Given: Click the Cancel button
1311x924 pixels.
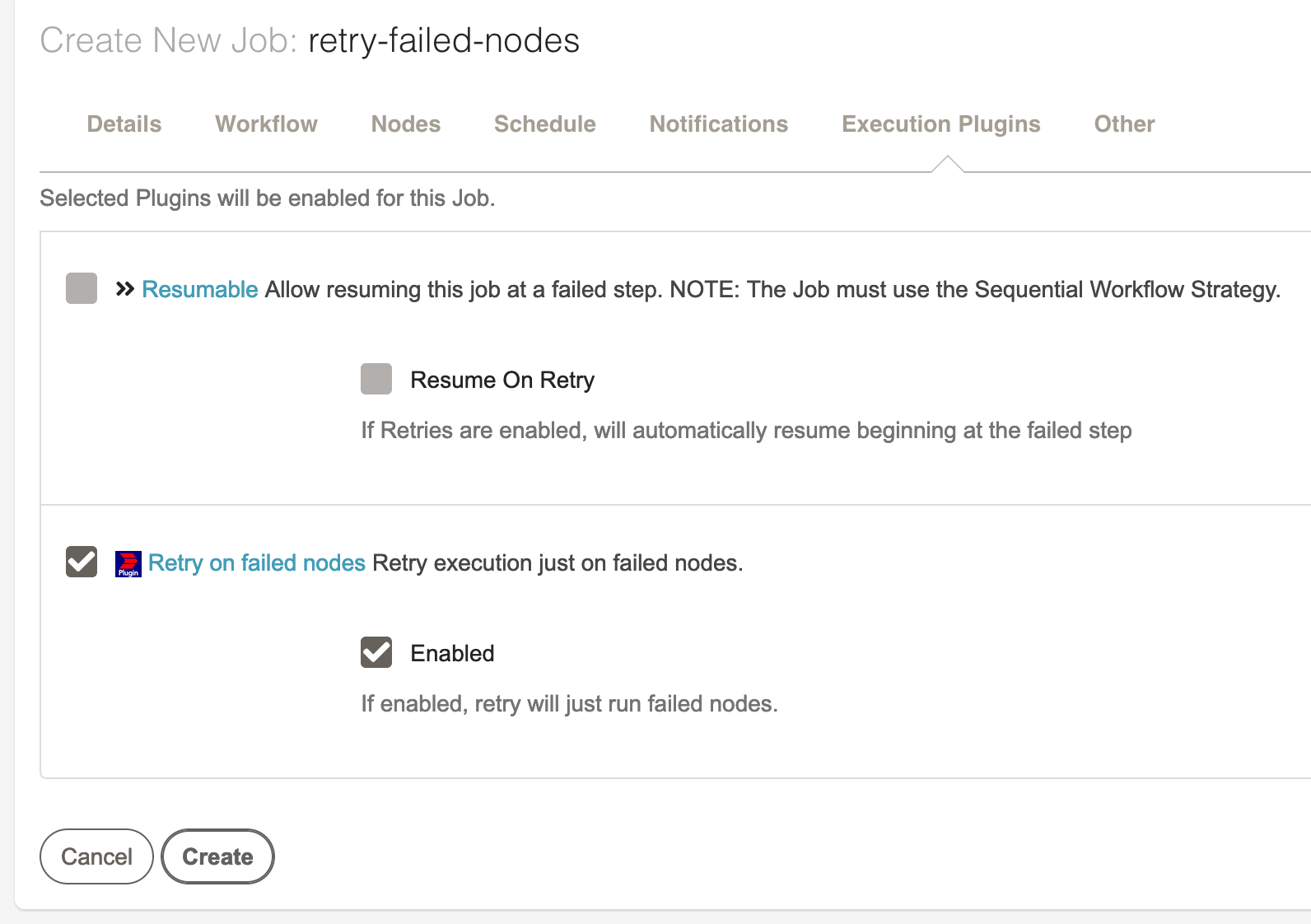Looking at the screenshot, I should pyautogui.click(x=97, y=856).
